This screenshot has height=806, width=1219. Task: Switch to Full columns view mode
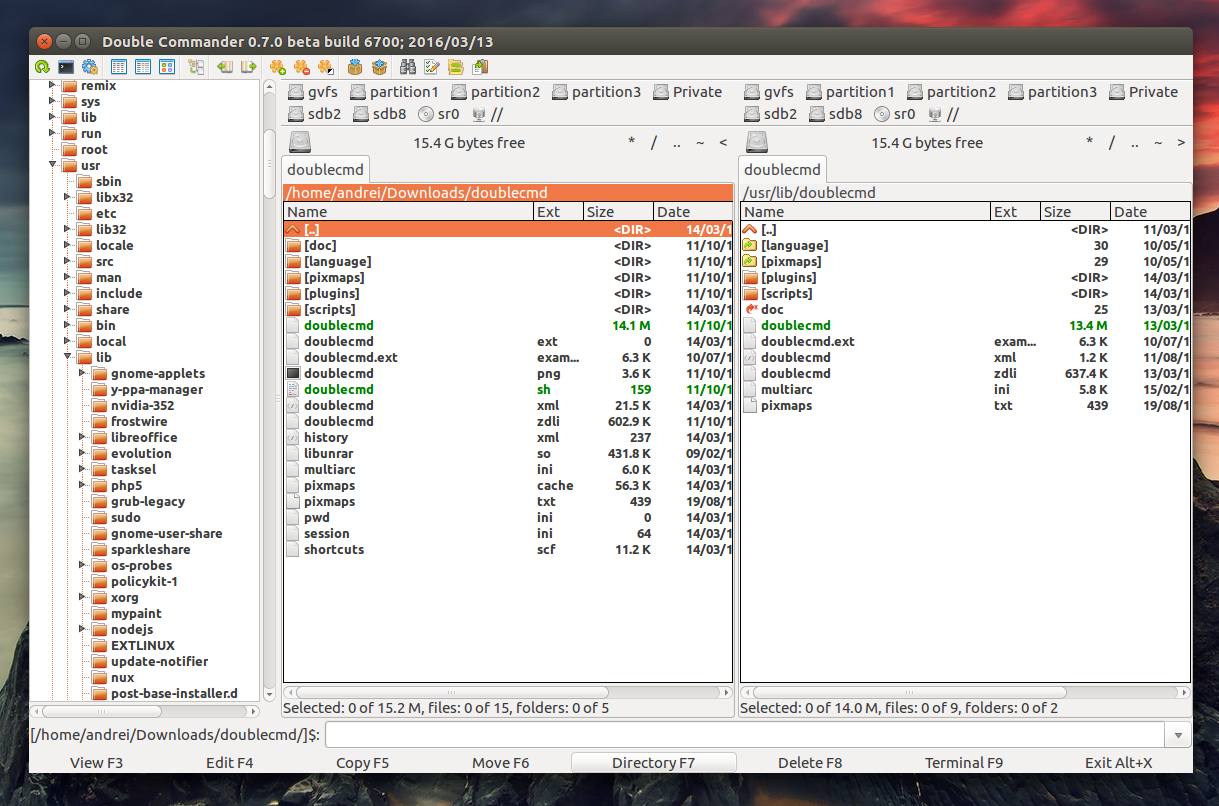[x=143, y=67]
